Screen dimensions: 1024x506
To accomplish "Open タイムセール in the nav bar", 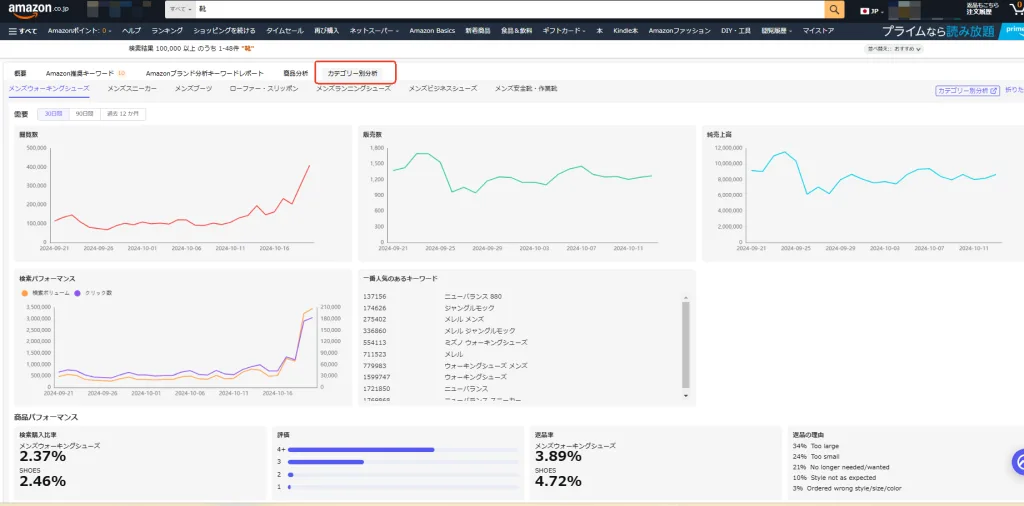I will (x=284, y=31).
